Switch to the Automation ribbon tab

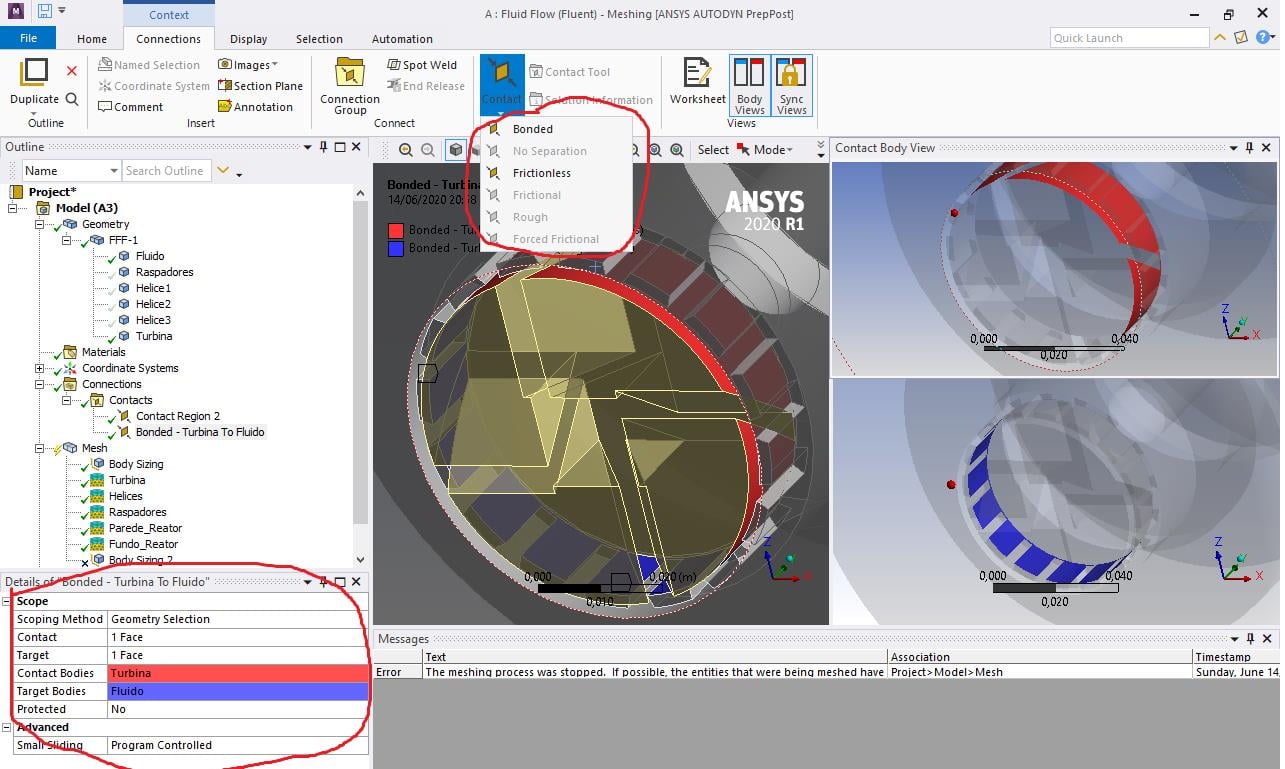[402, 39]
